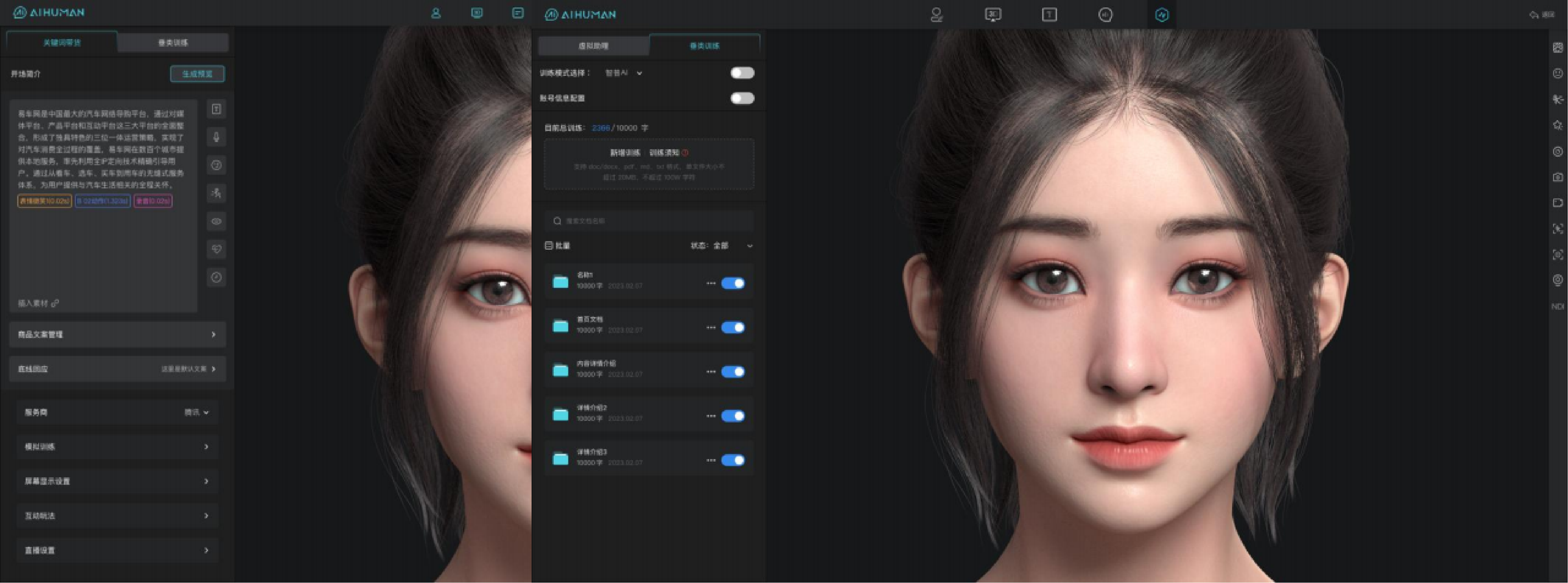Click the smiley face icon in right edge toolbar
The width and height of the screenshot is (1568, 583).
1558,73
